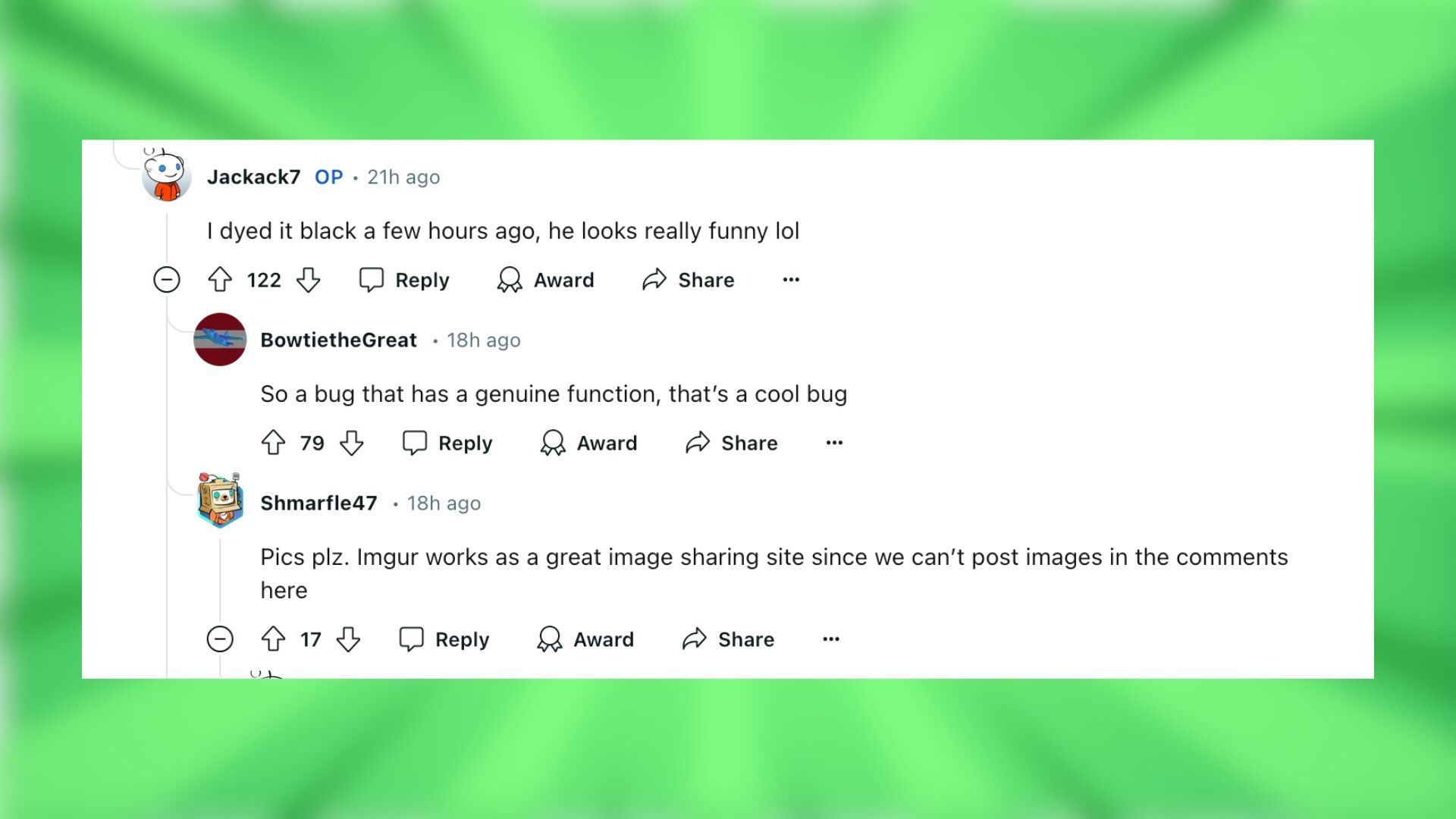Open more options on Jackack7's comment
The image size is (1456, 819).
click(791, 279)
